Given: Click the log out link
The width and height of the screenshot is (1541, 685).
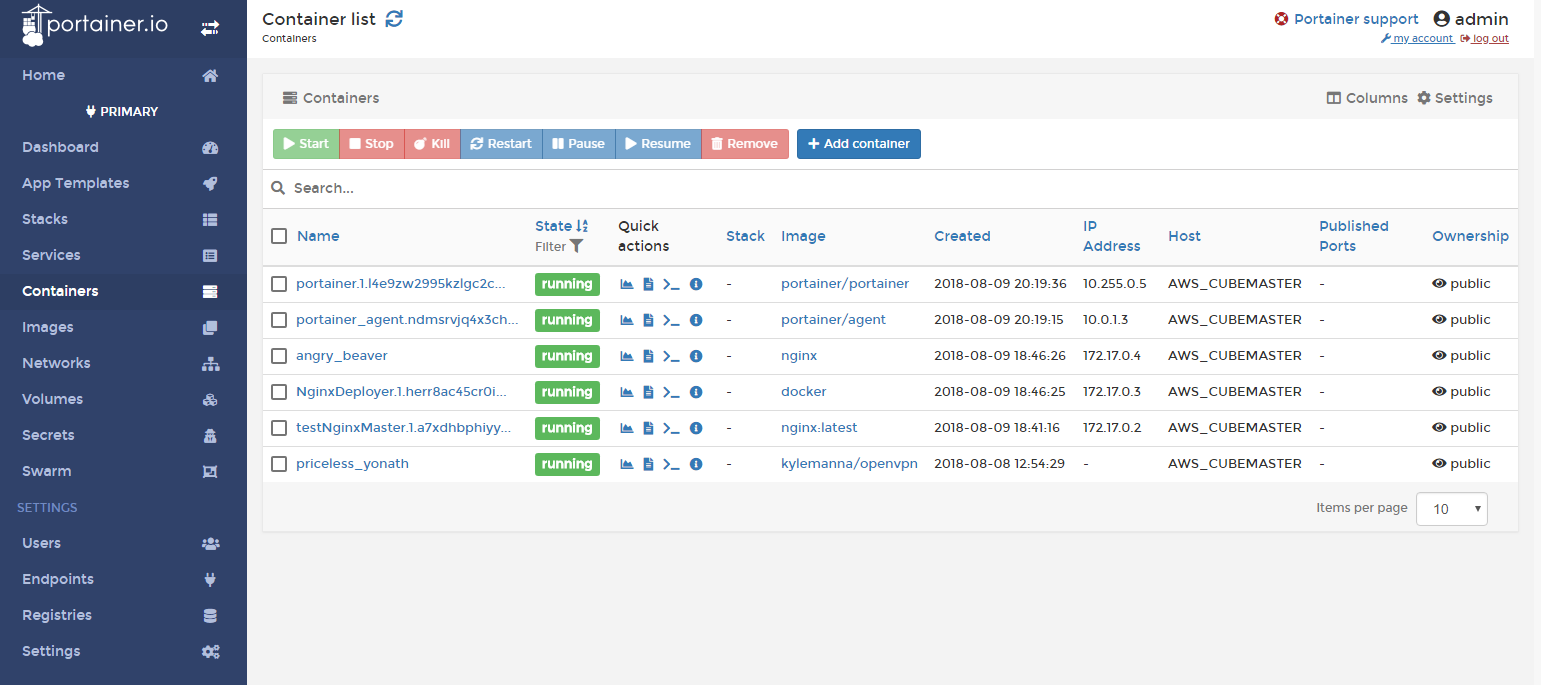Looking at the screenshot, I should pos(1484,39).
